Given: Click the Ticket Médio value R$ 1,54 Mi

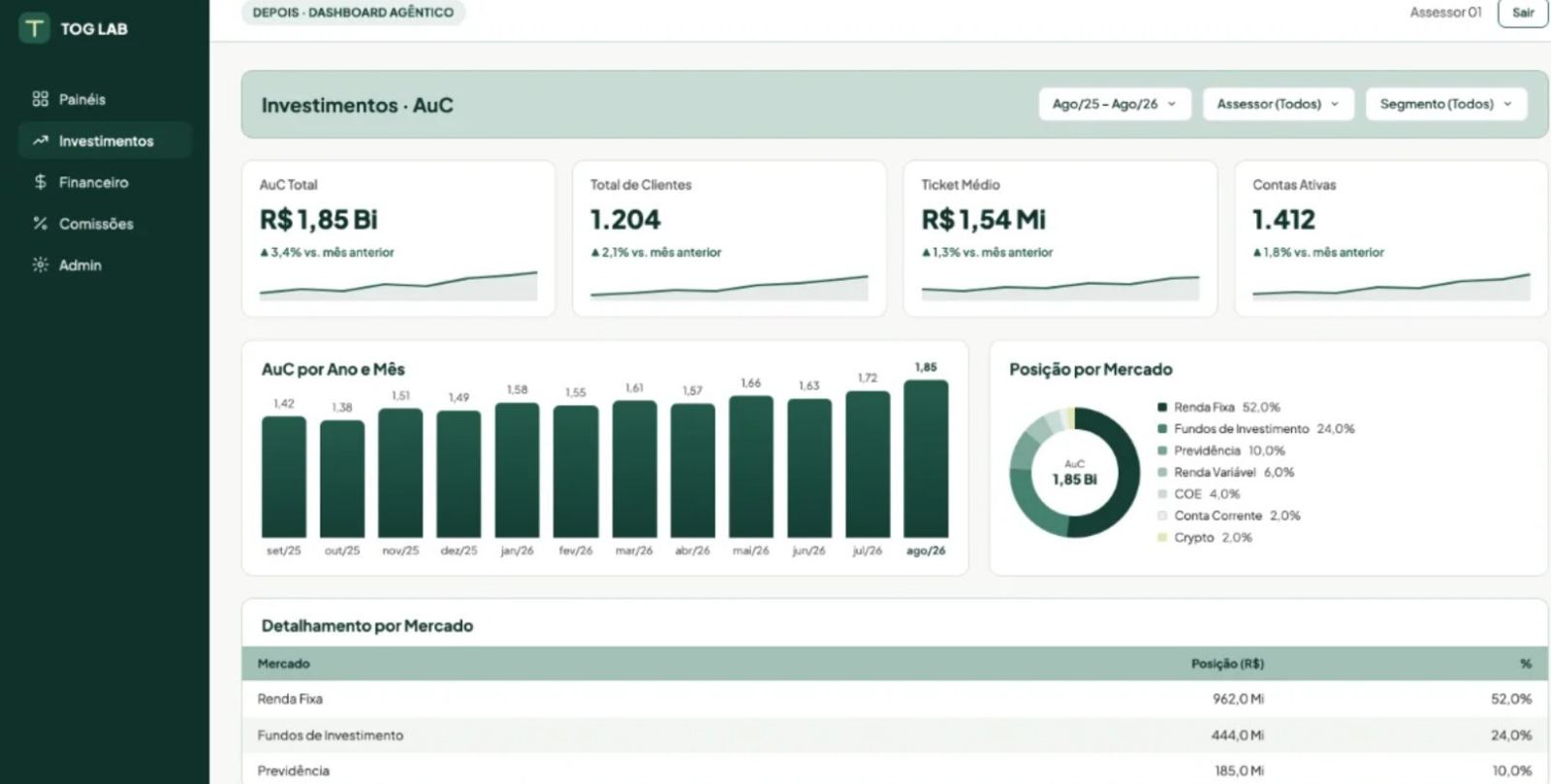Looking at the screenshot, I should pyautogui.click(x=983, y=220).
